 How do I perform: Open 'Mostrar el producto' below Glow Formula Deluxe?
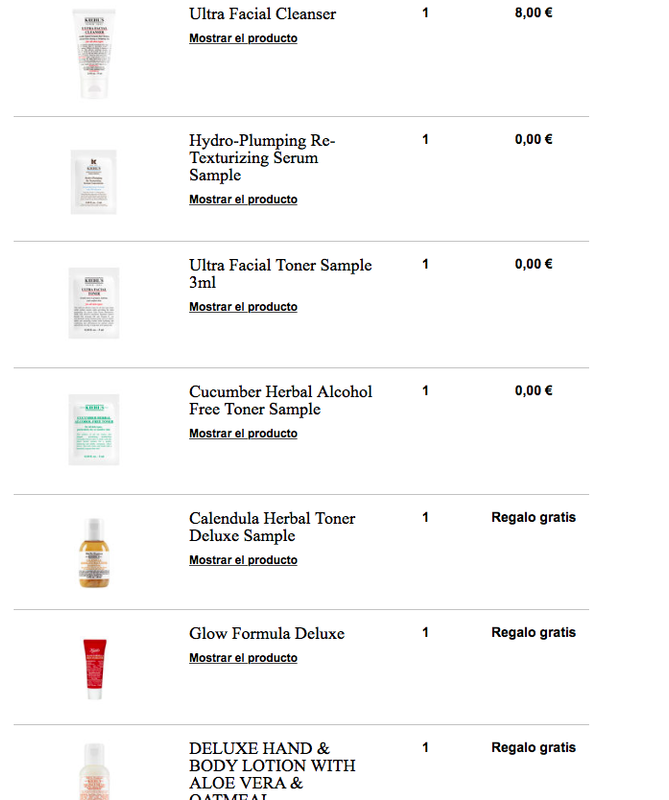coord(243,658)
